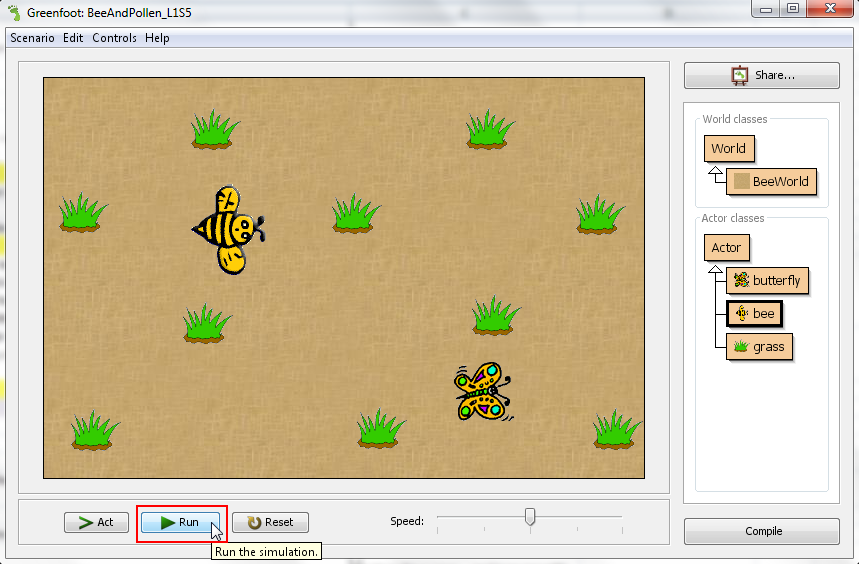This screenshot has width=859, height=564.
Task: Compile the scenario classes
Action: [761, 531]
